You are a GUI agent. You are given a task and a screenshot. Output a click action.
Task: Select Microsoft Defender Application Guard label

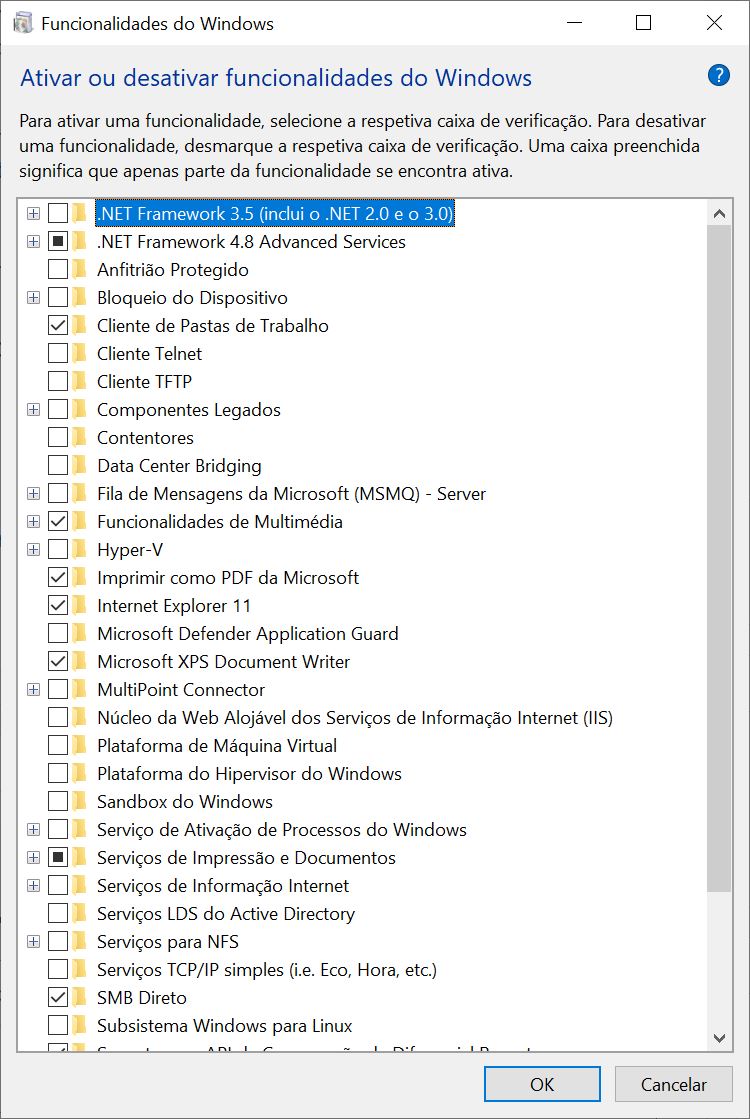pyautogui.click(x=248, y=634)
